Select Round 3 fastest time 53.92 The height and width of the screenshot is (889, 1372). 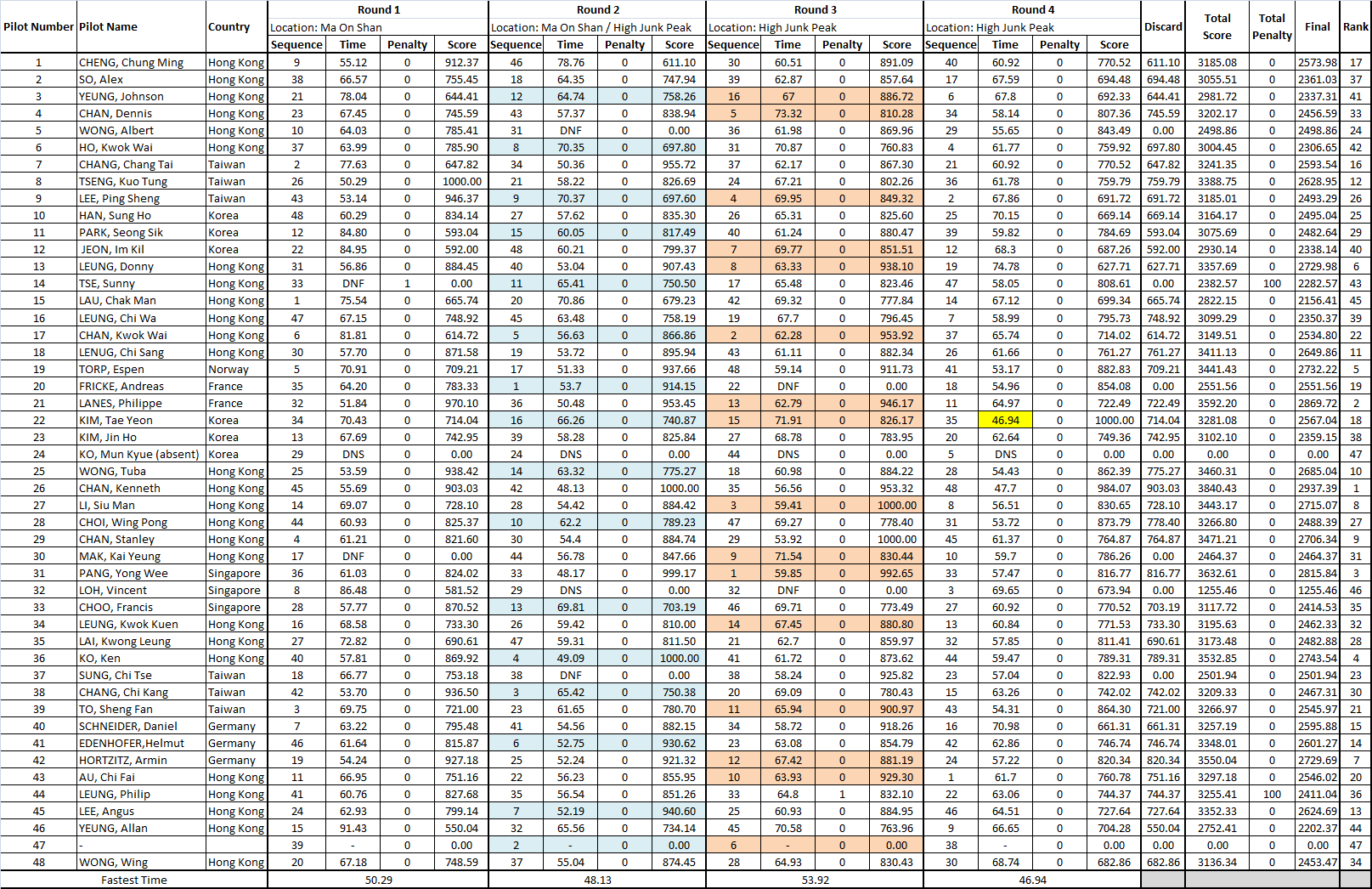[x=815, y=881]
